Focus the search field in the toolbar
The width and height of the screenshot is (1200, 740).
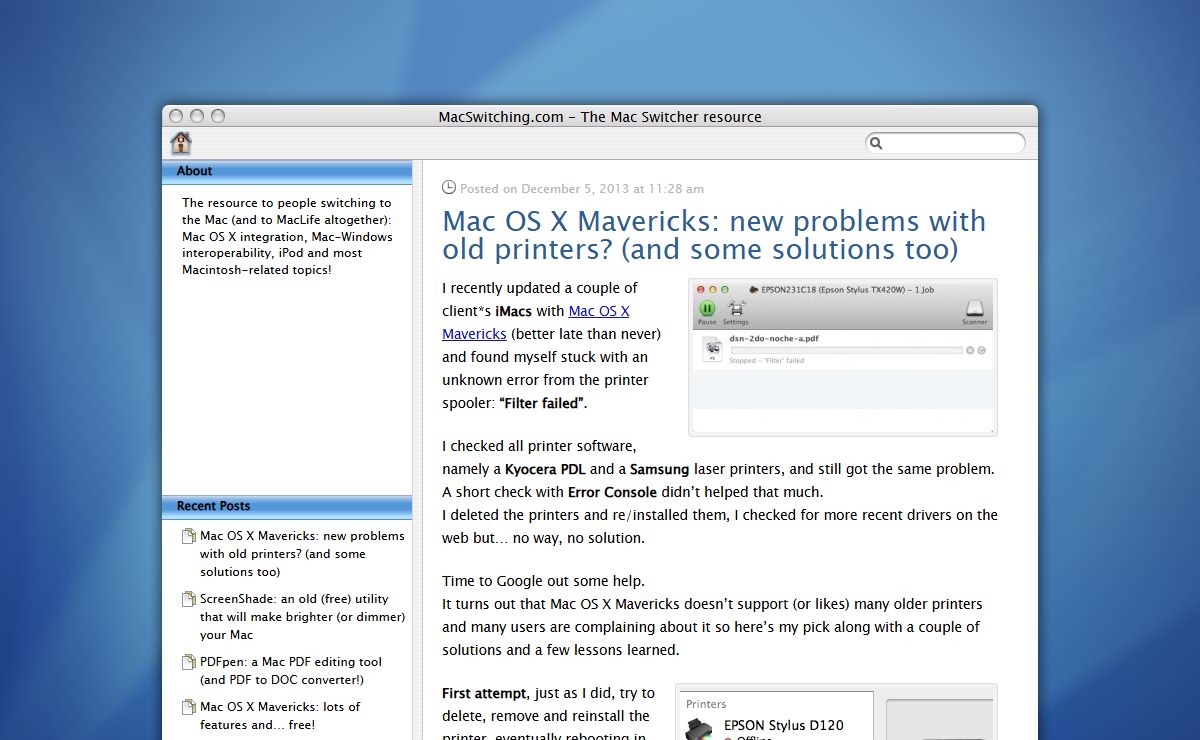pyautogui.click(x=950, y=144)
